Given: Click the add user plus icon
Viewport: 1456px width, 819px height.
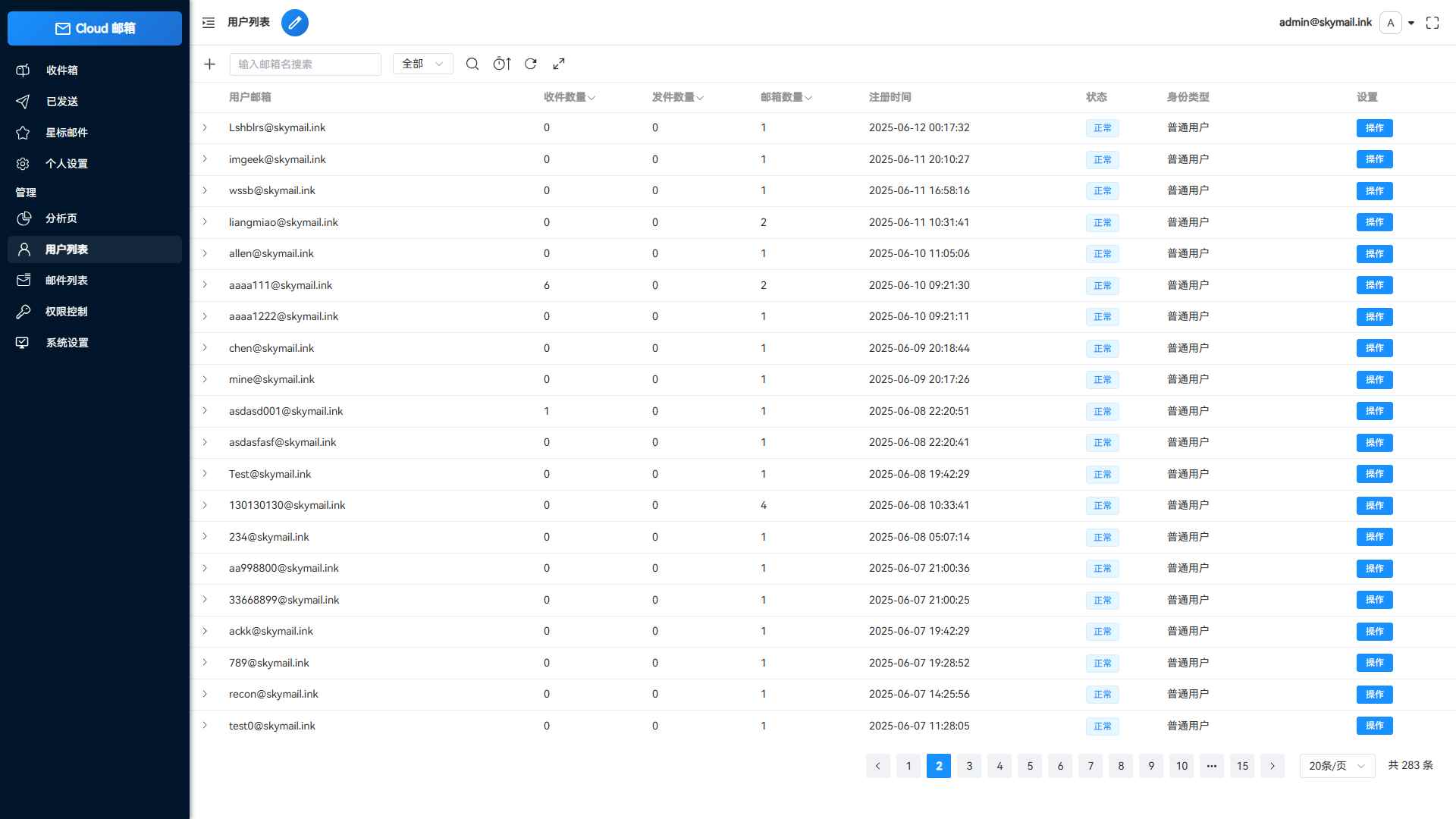Looking at the screenshot, I should click(x=209, y=64).
